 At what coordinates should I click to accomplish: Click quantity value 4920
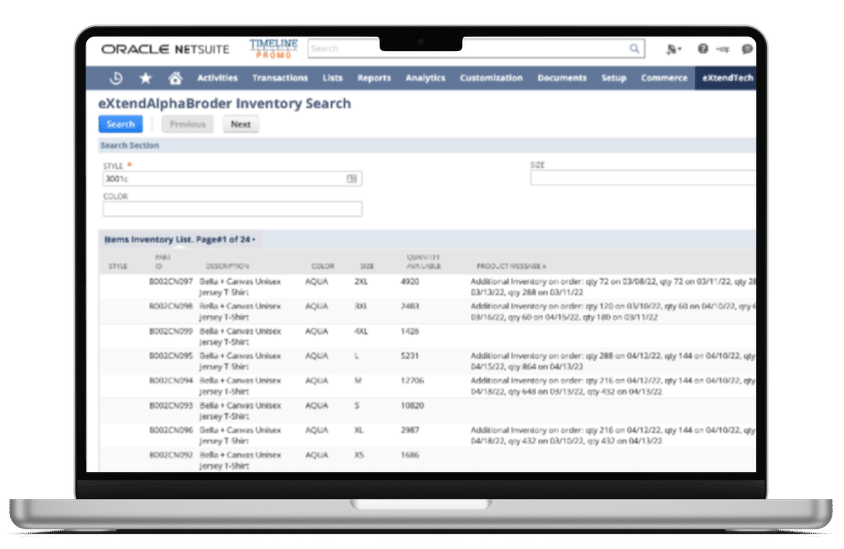point(410,281)
